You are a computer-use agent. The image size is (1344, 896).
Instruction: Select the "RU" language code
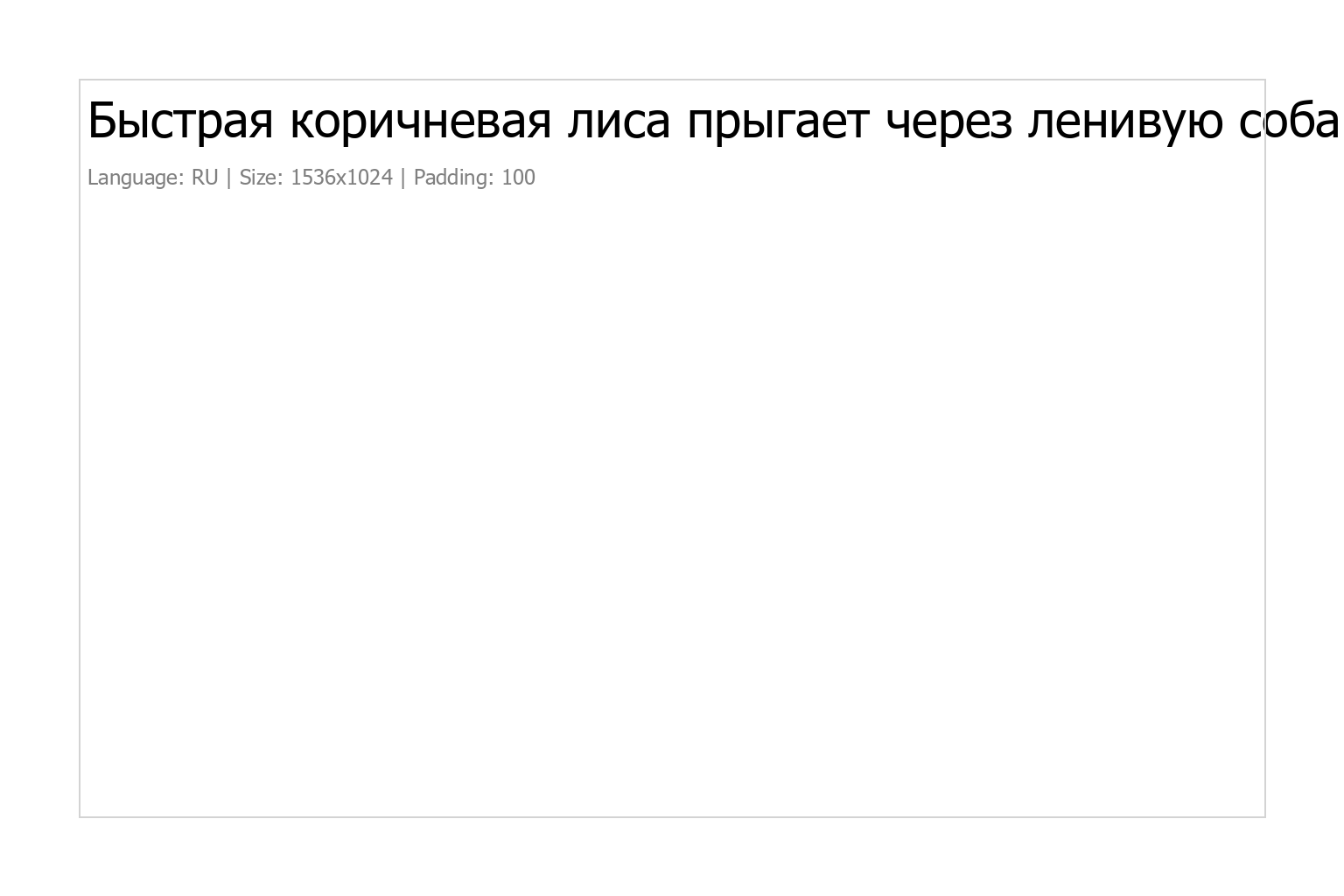[205, 178]
